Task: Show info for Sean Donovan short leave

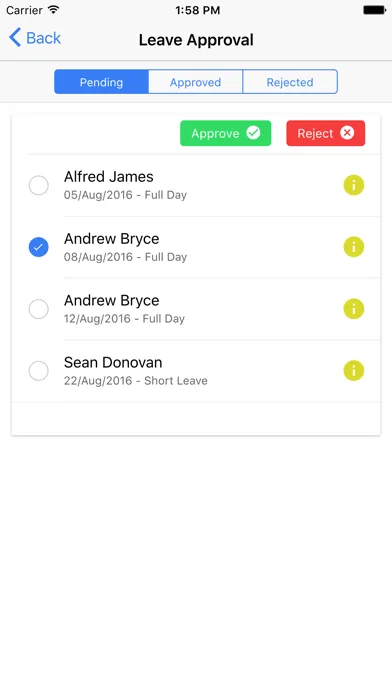Action: pos(354,371)
